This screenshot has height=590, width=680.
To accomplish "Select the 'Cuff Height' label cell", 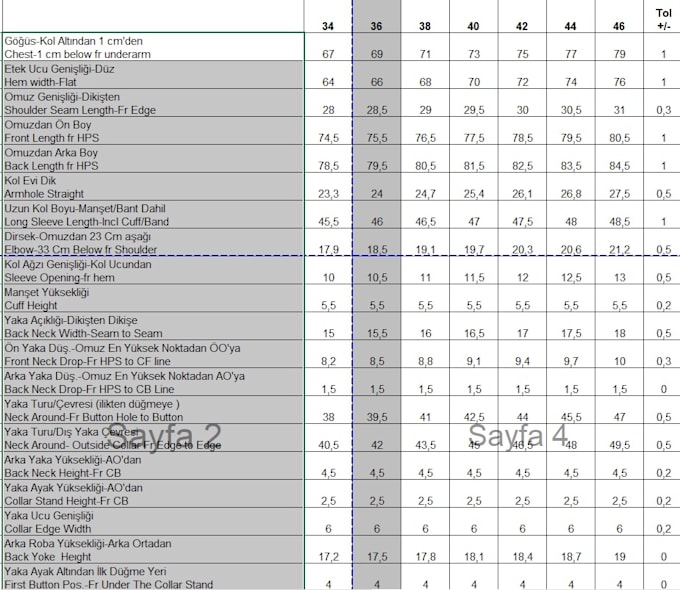I will (153, 298).
